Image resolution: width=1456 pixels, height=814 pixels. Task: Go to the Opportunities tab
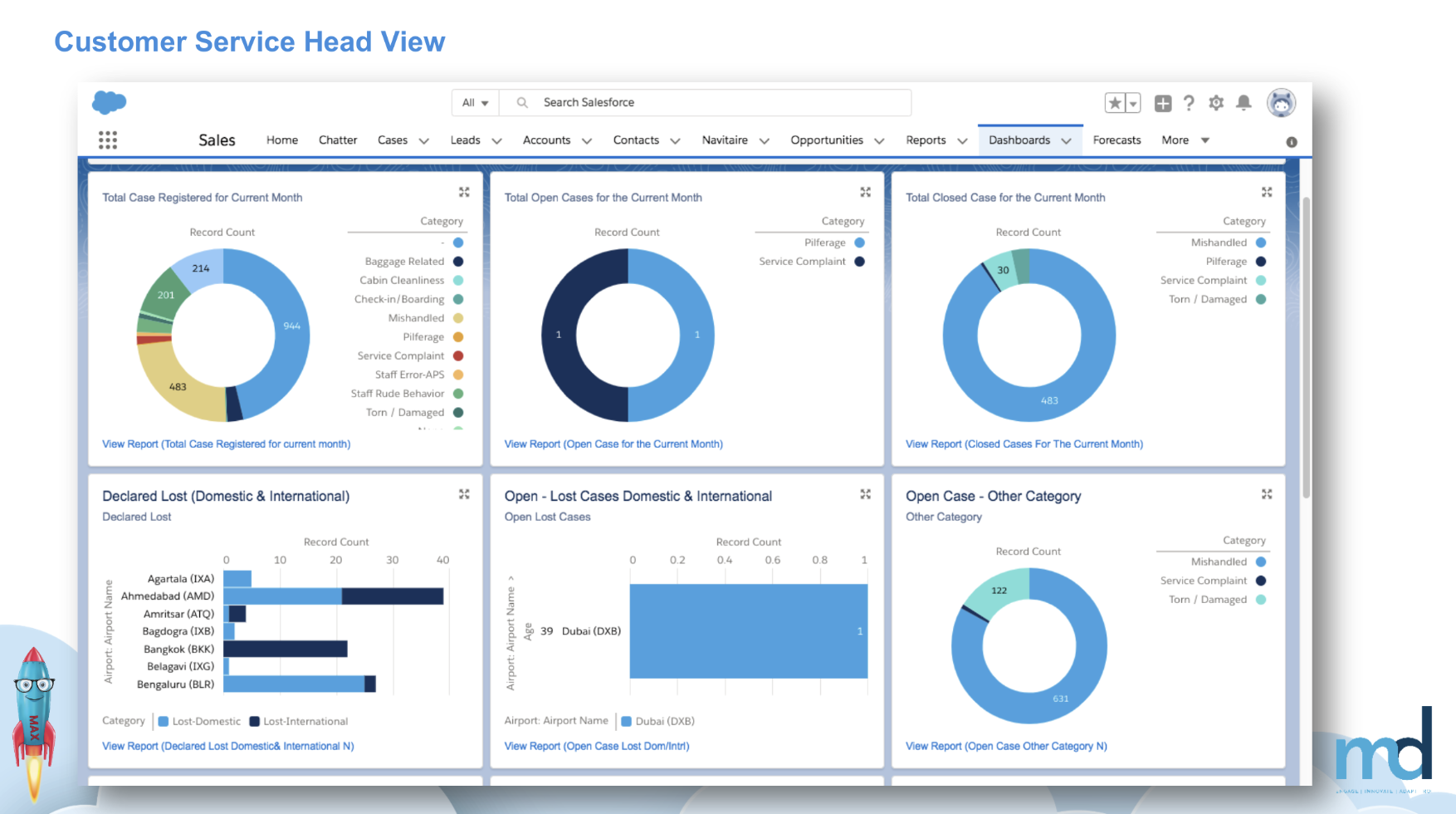tap(827, 140)
